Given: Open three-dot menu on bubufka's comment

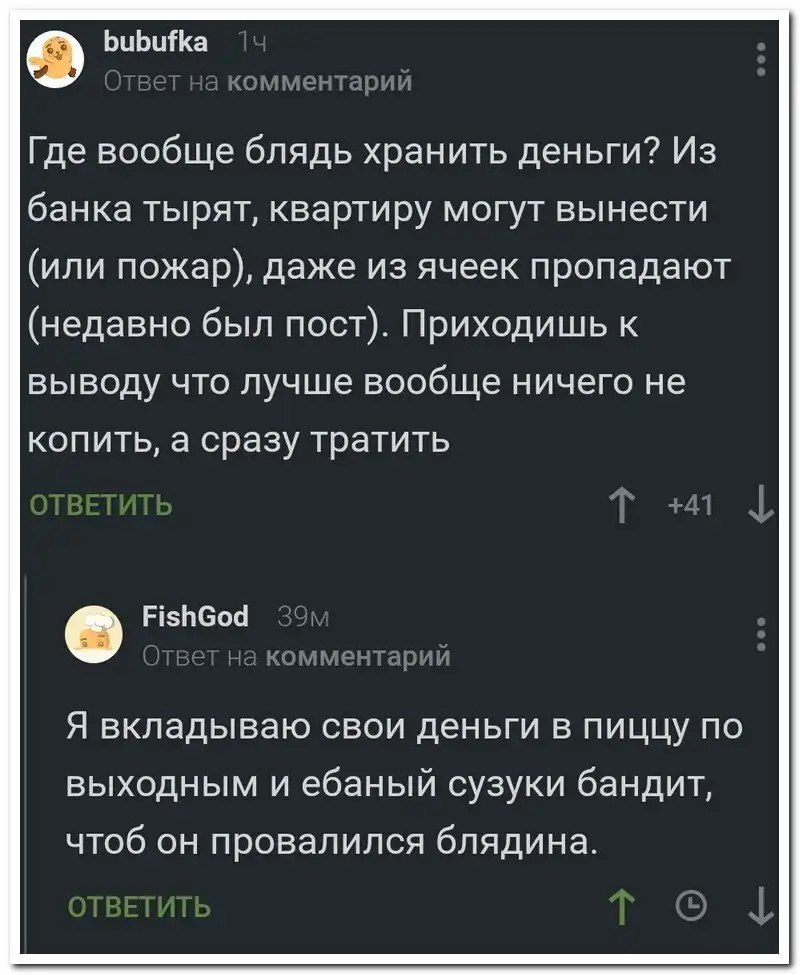Looking at the screenshot, I should [761, 59].
